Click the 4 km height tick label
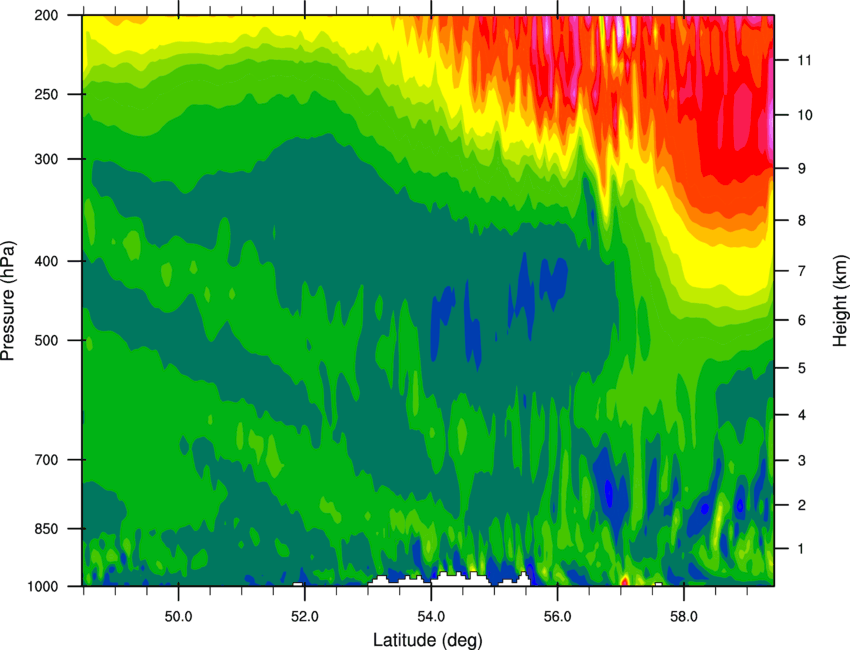This screenshot has height=650, width=850. click(801, 415)
